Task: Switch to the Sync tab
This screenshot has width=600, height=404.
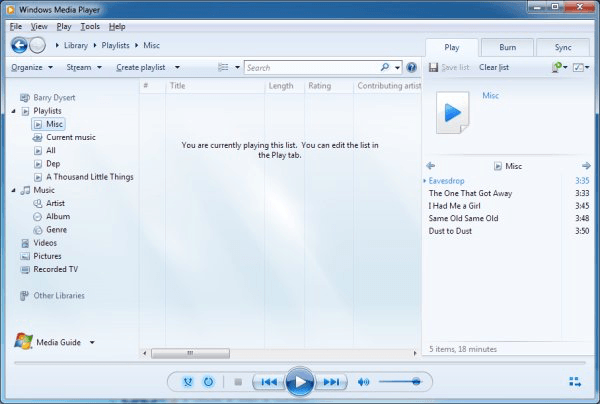Action: click(563, 47)
